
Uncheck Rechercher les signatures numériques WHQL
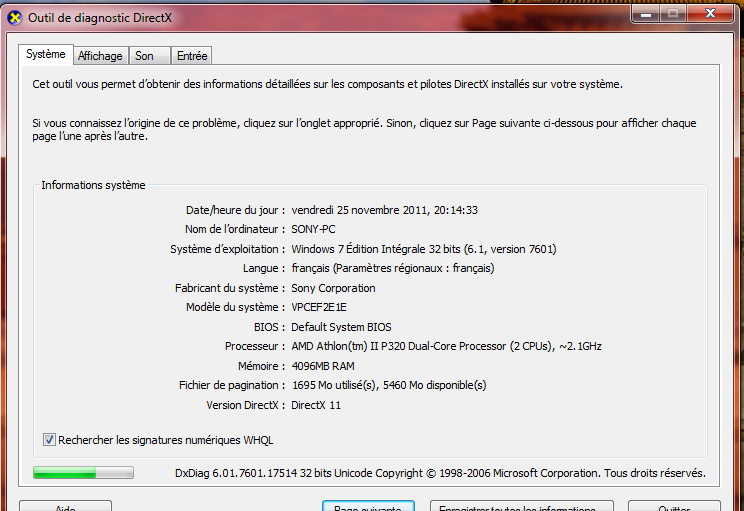pyautogui.click(x=50, y=440)
